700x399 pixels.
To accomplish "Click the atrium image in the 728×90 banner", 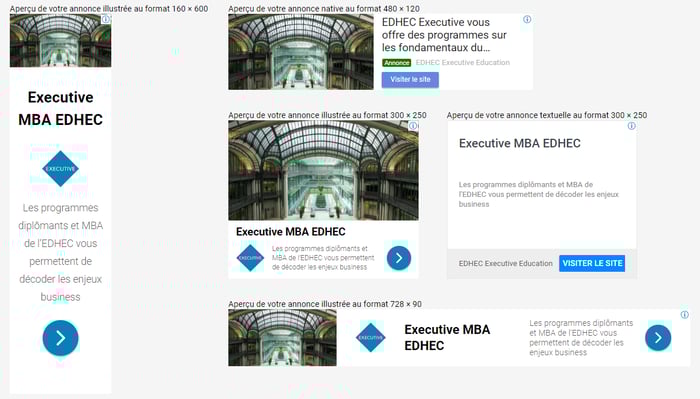I will coord(282,338).
